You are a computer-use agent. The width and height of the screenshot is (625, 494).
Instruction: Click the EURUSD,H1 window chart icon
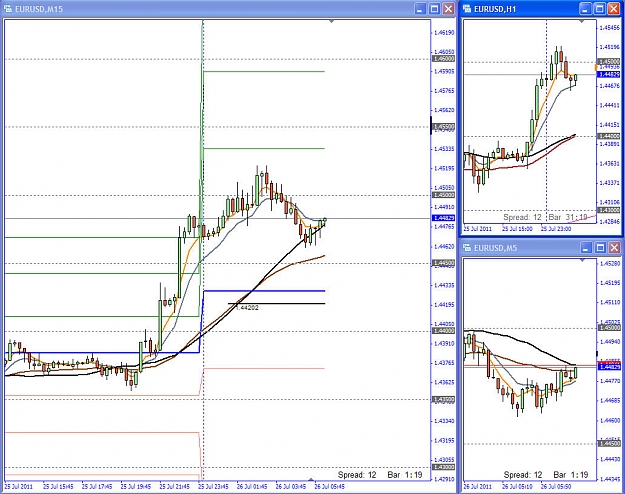click(467, 8)
